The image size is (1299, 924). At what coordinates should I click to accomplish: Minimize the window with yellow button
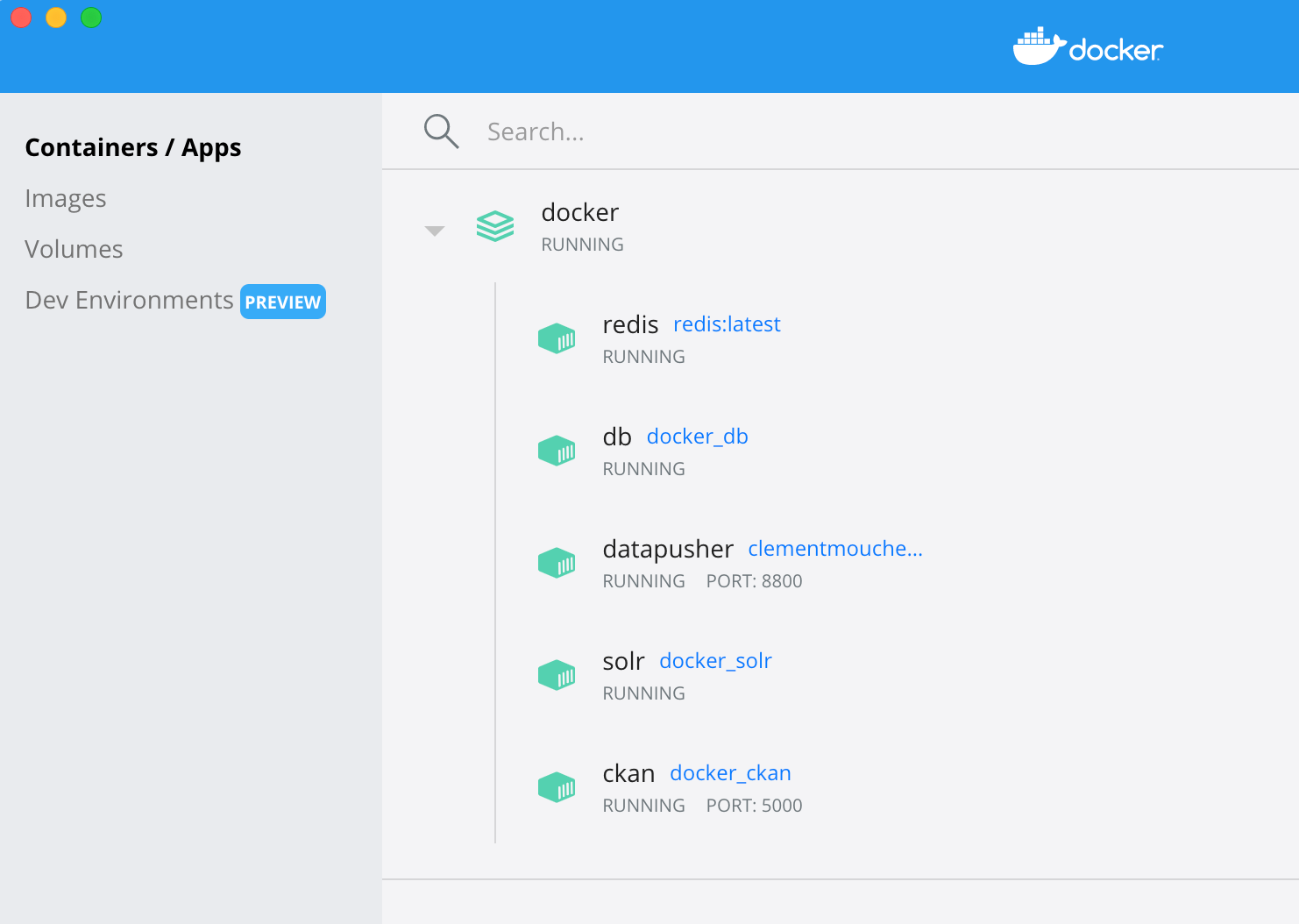coord(56,18)
